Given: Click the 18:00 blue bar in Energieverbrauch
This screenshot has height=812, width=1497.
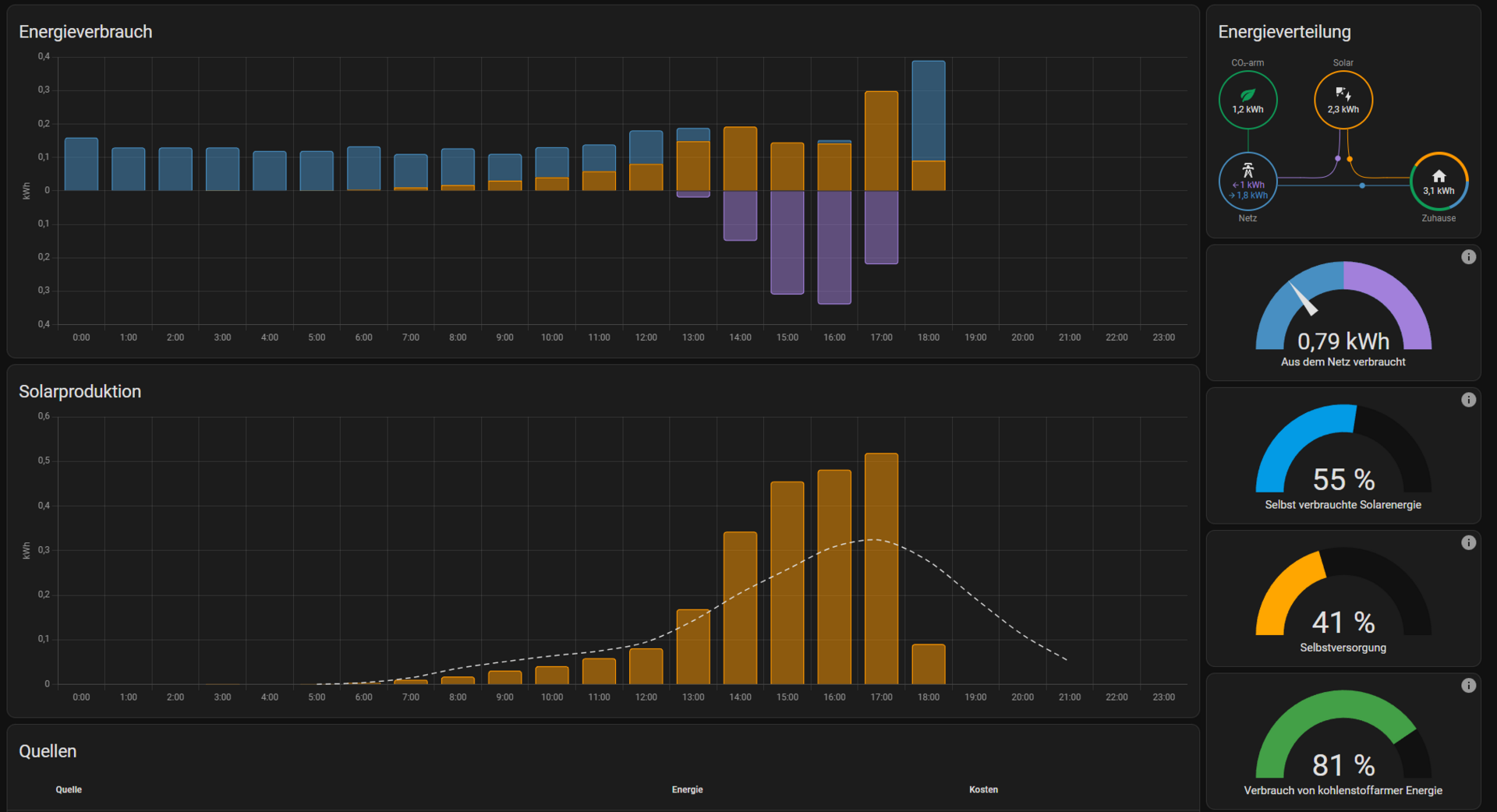Looking at the screenshot, I should [929, 111].
